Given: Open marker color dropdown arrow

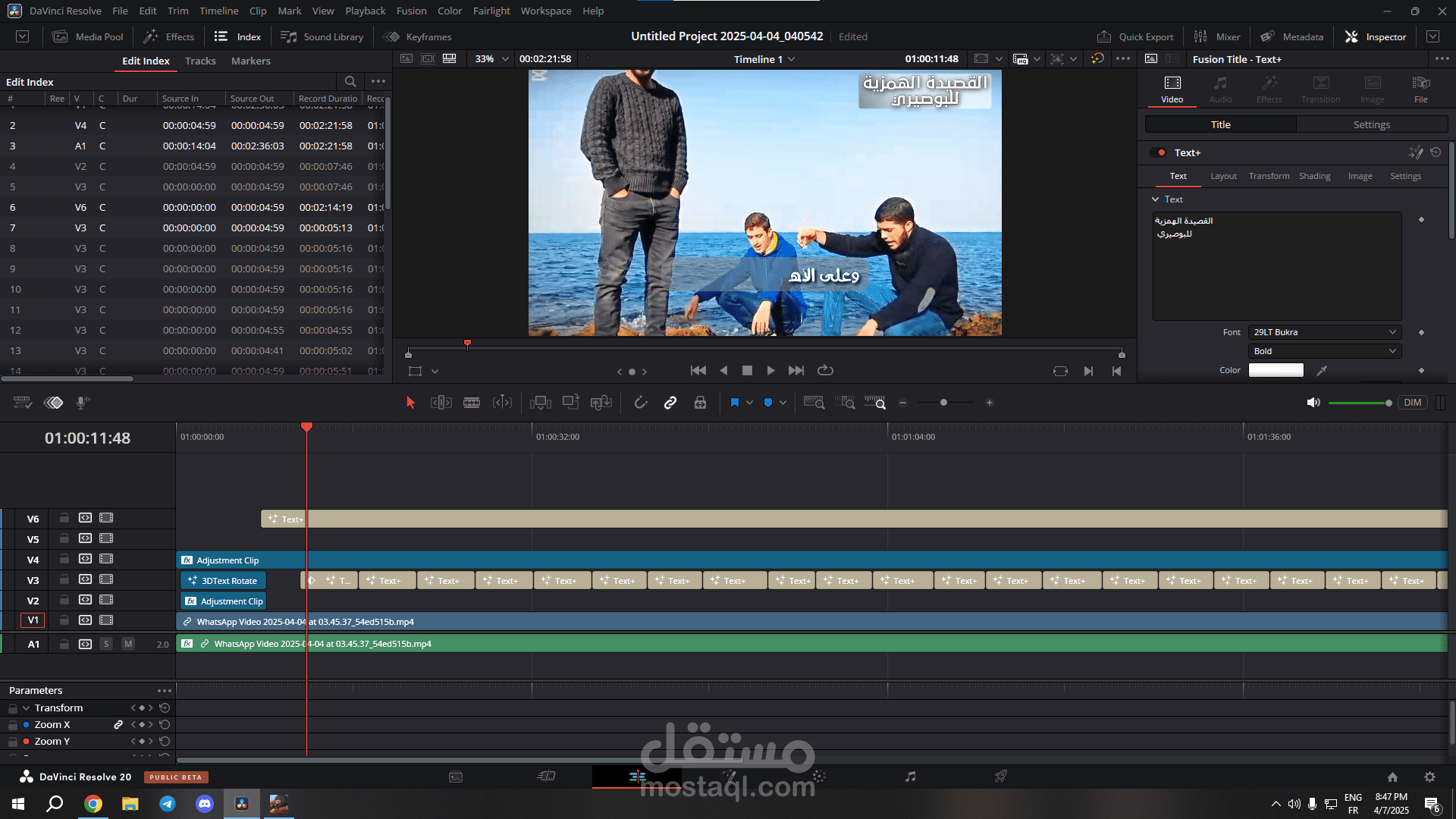Looking at the screenshot, I should pos(783,403).
